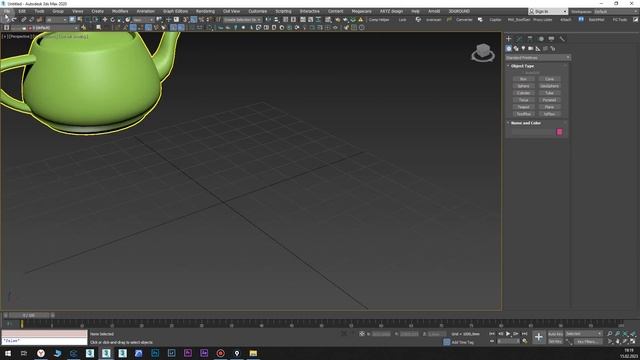The image size is (640, 360).
Task: Click the Undo arrow in main toolbar
Action: [6, 20]
